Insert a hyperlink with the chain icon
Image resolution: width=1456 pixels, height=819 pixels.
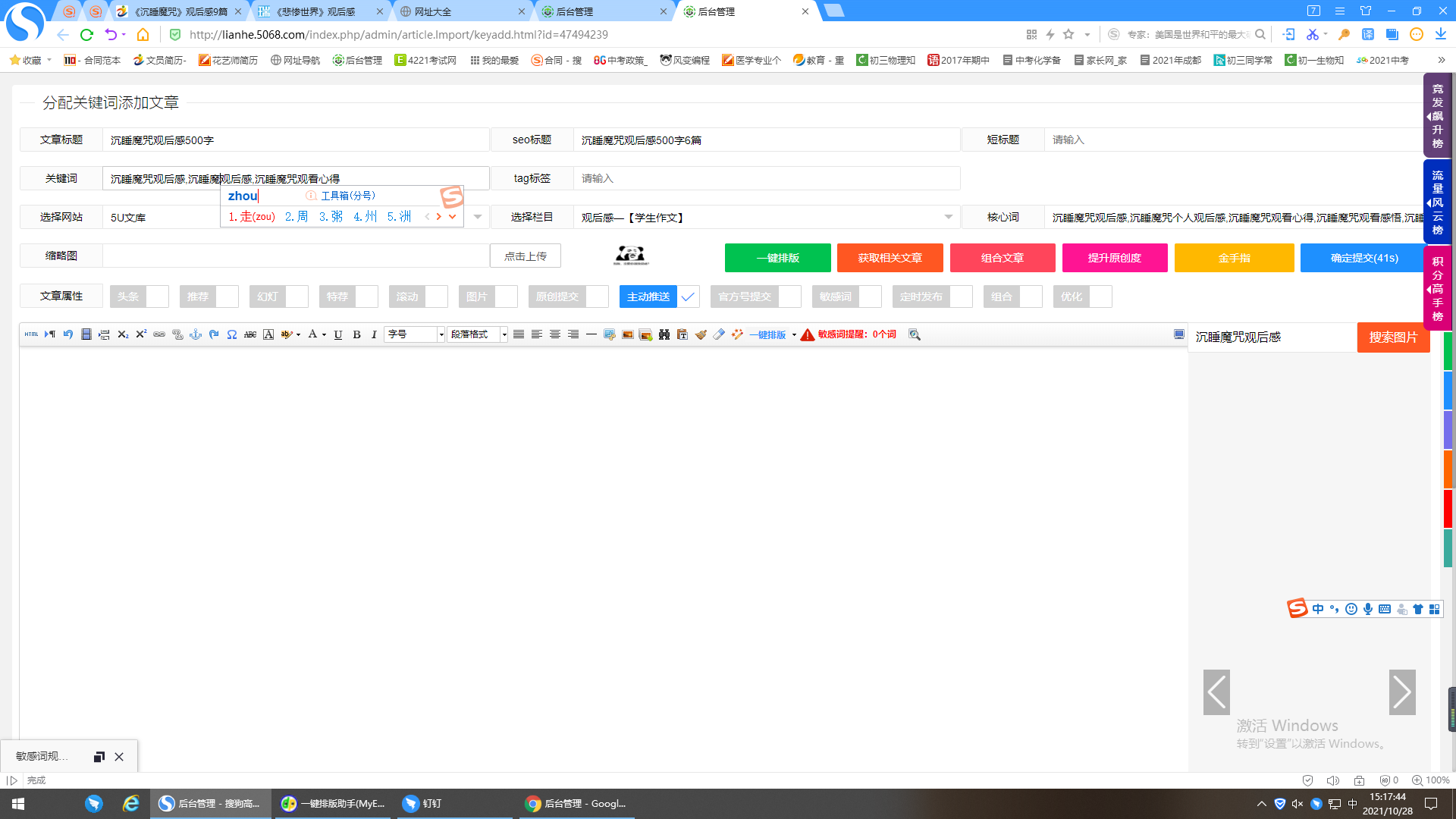(x=159, y=334)
